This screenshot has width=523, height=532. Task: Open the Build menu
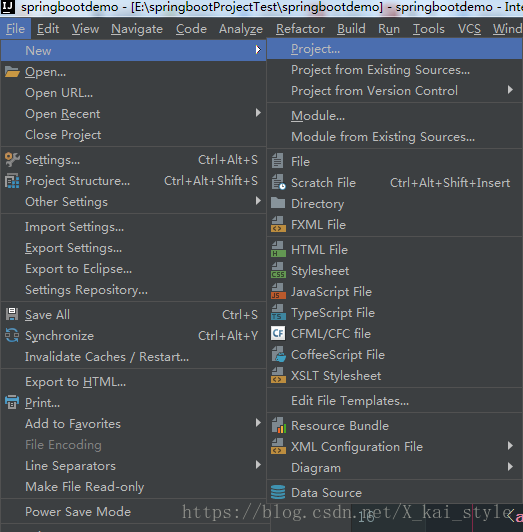(351, 29)
